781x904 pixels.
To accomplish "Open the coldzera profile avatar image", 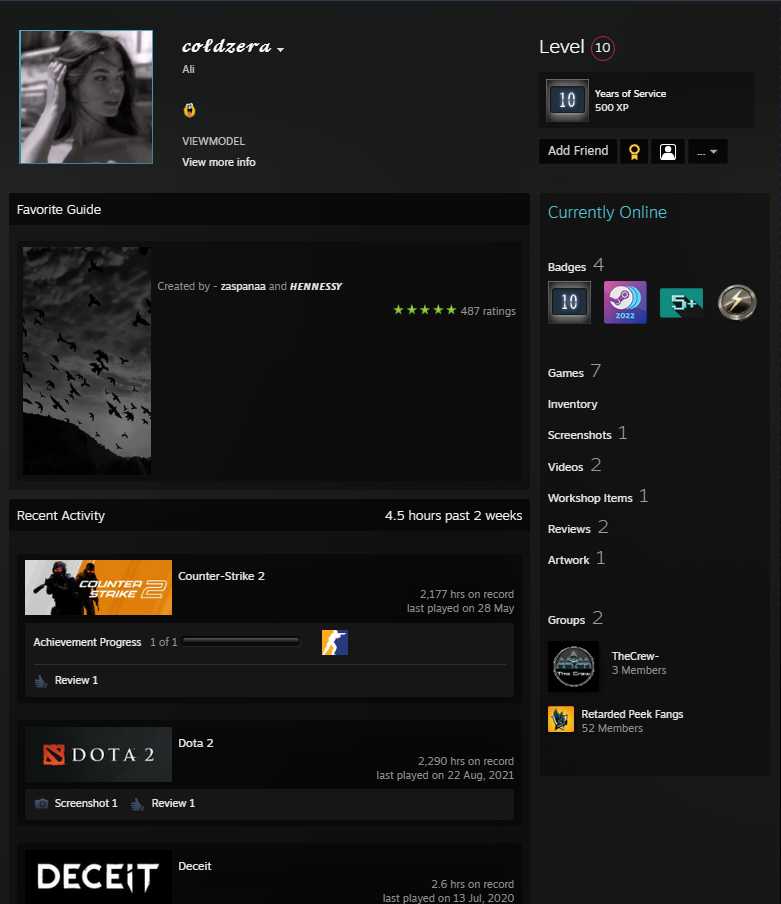I will [86, 97].
